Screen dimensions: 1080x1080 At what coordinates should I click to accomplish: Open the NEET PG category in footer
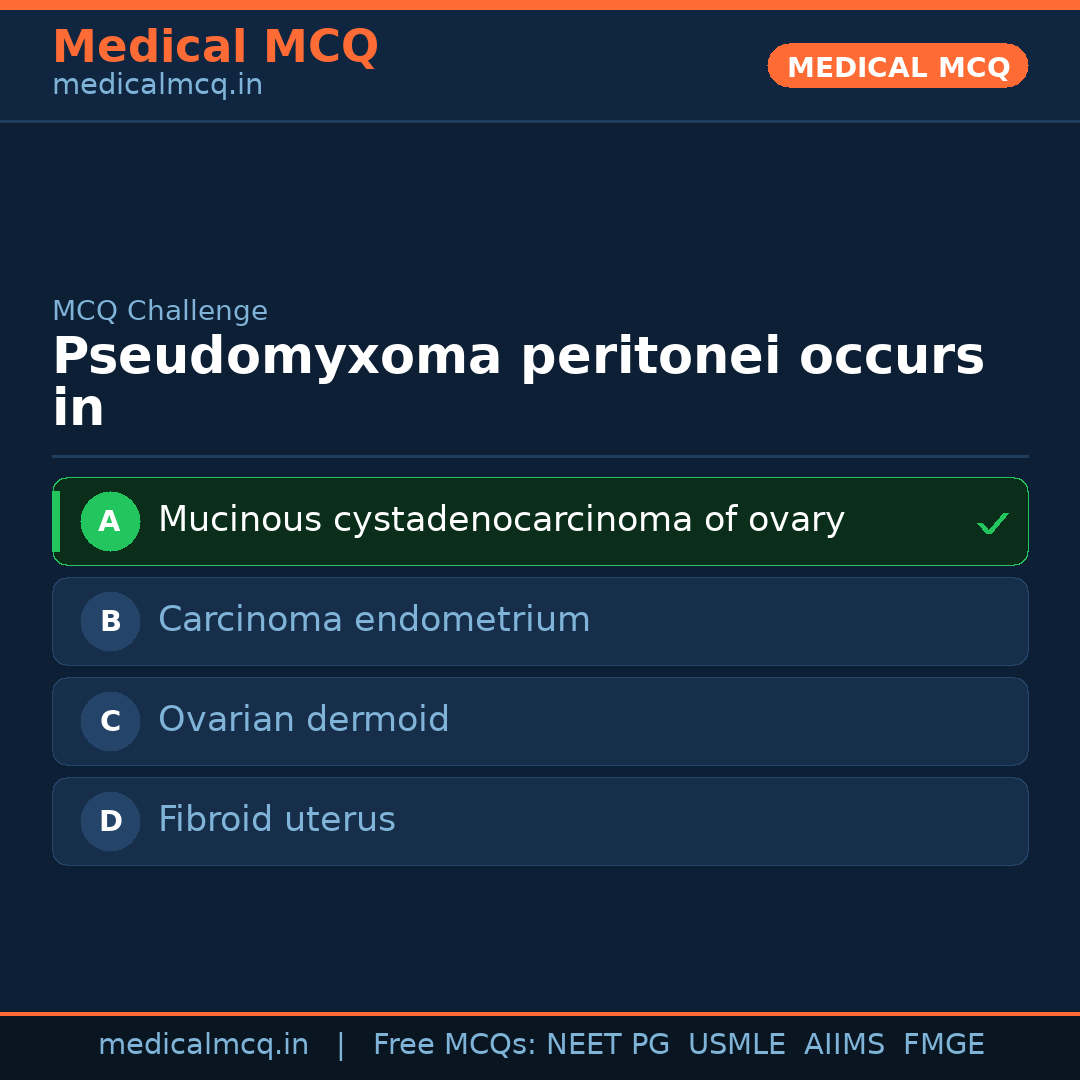tap(607, 1044)
